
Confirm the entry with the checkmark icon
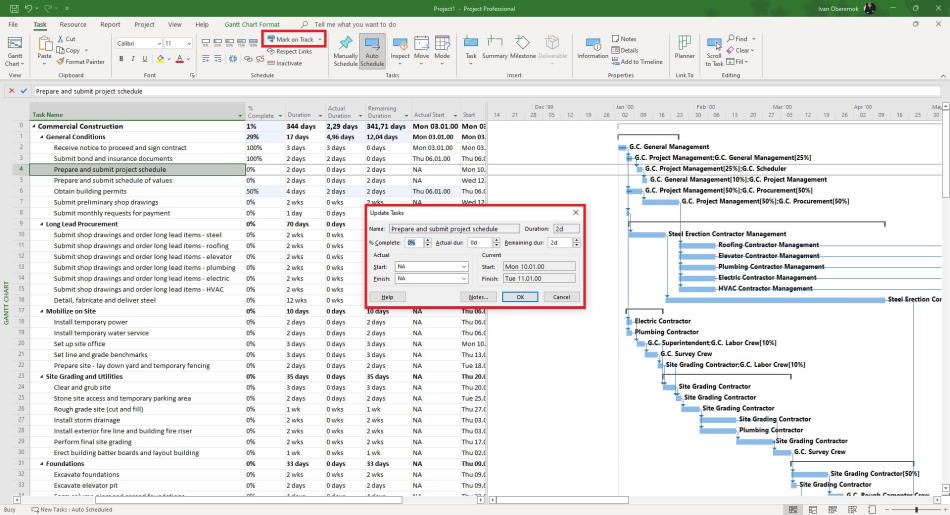(24, 91)
